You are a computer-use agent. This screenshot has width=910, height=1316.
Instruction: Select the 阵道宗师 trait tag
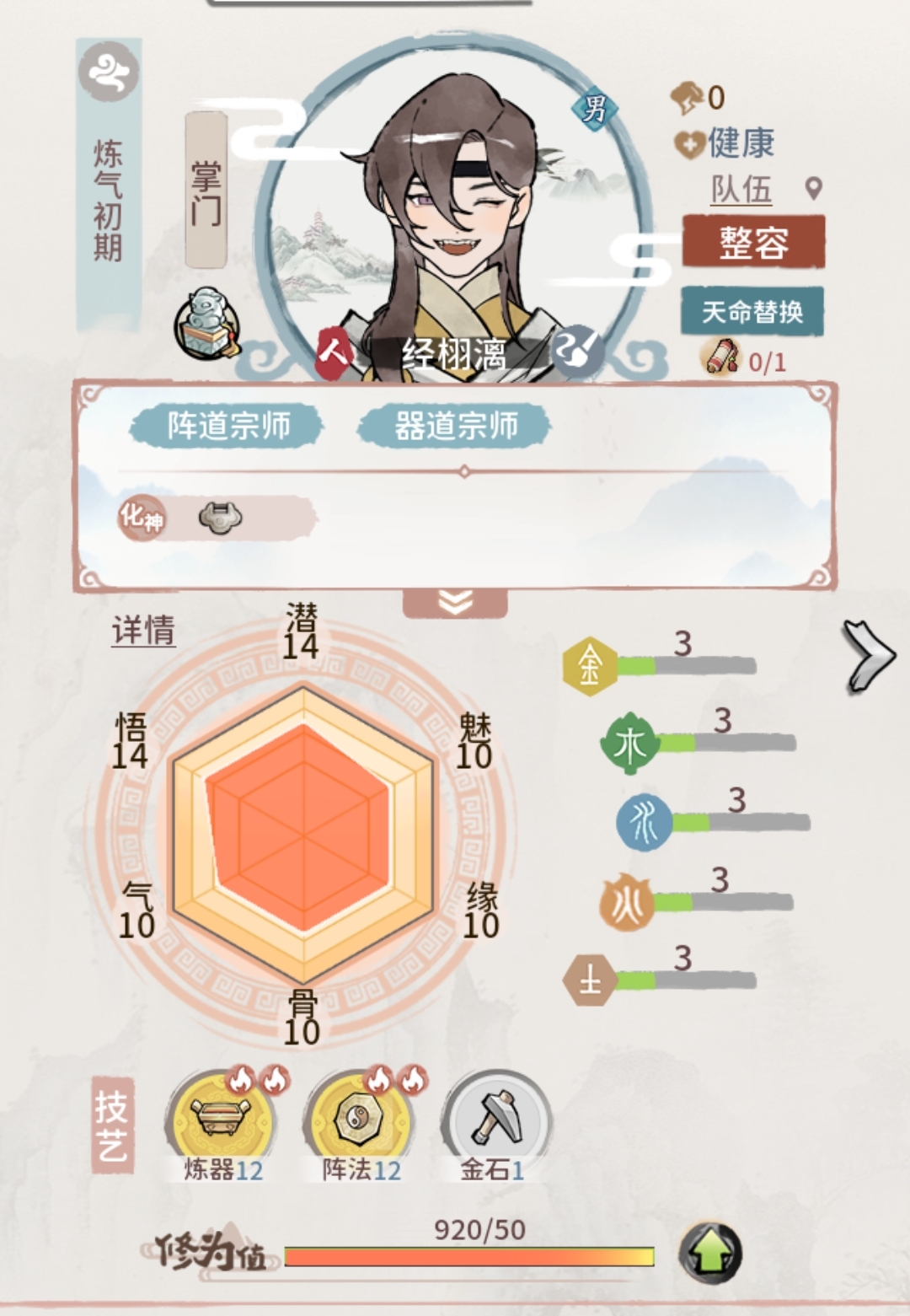coord(227,426)
